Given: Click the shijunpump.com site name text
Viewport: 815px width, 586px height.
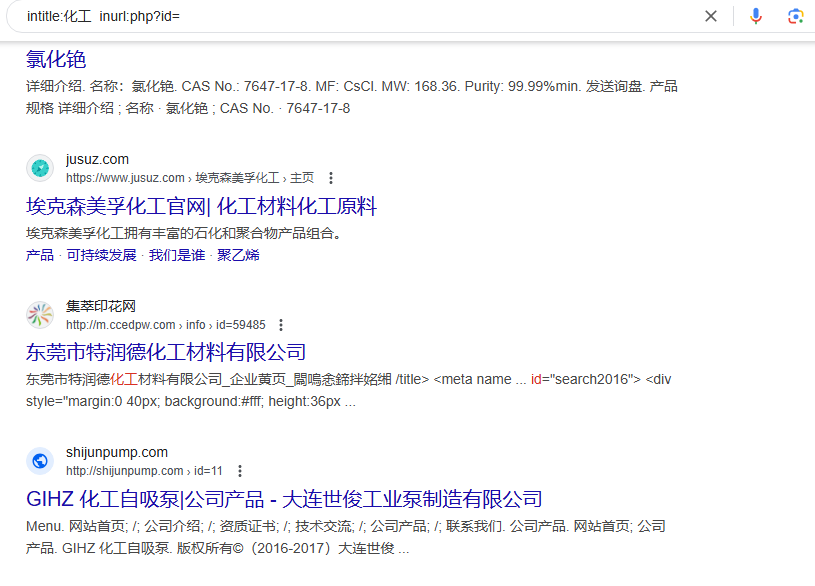Looking at the screenshot, I should [117, 452].
